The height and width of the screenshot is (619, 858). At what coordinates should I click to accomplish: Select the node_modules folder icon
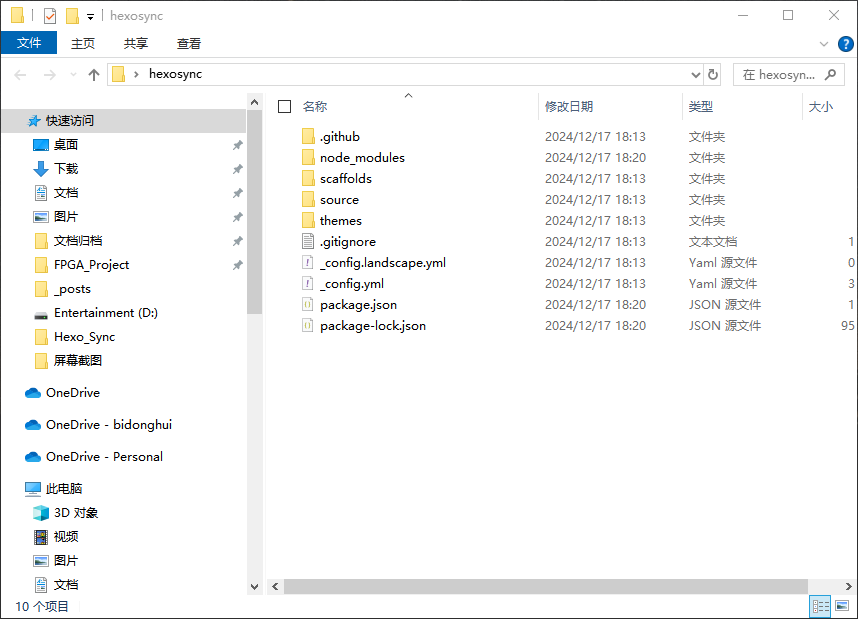click(x=307, y=158)
